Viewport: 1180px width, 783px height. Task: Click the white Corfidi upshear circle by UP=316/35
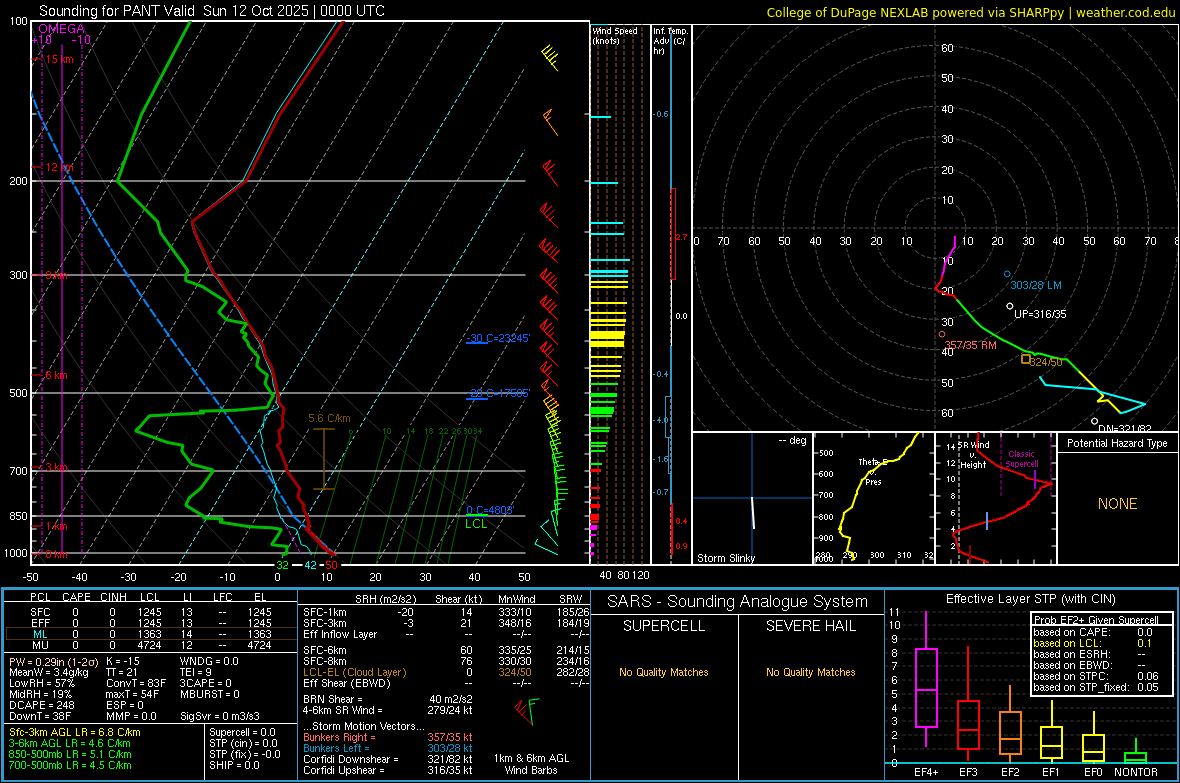(1010, 306)
